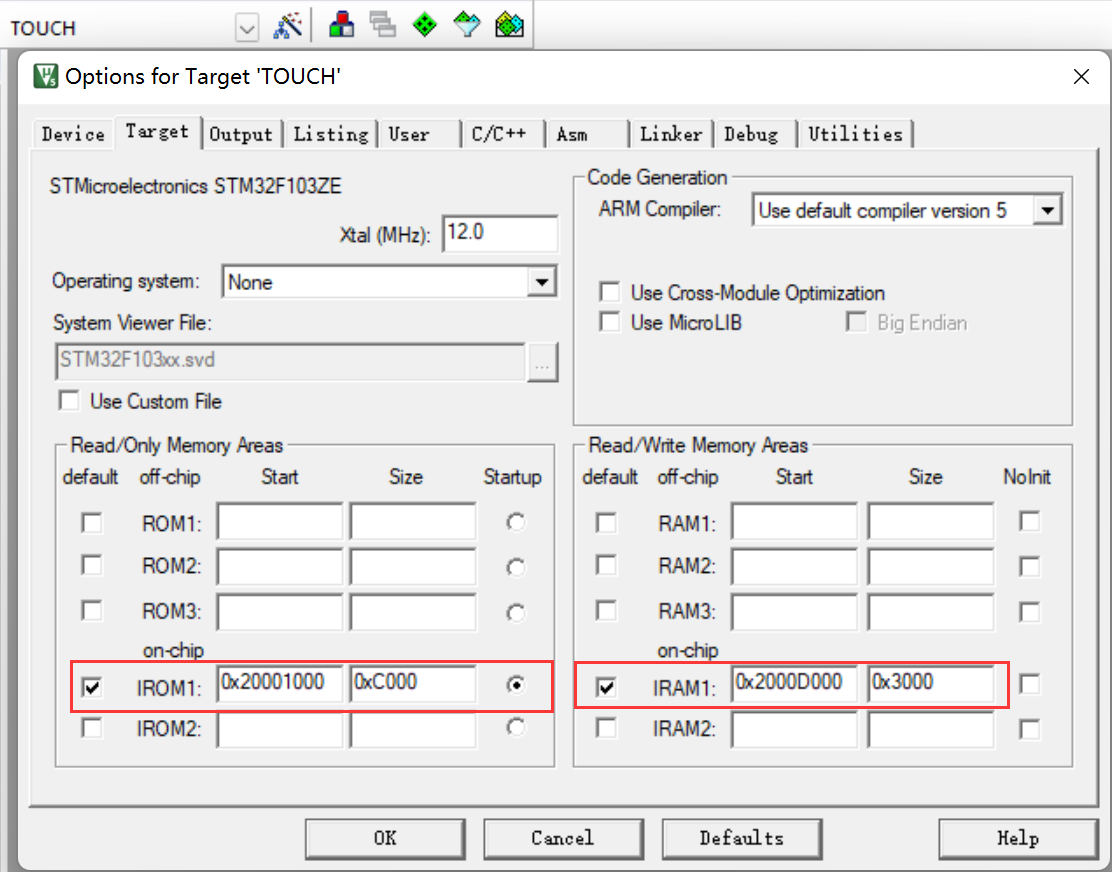1112x872 pixels.
Task: Click the browse button beside System Viewer File
Action: click(542, 363)
